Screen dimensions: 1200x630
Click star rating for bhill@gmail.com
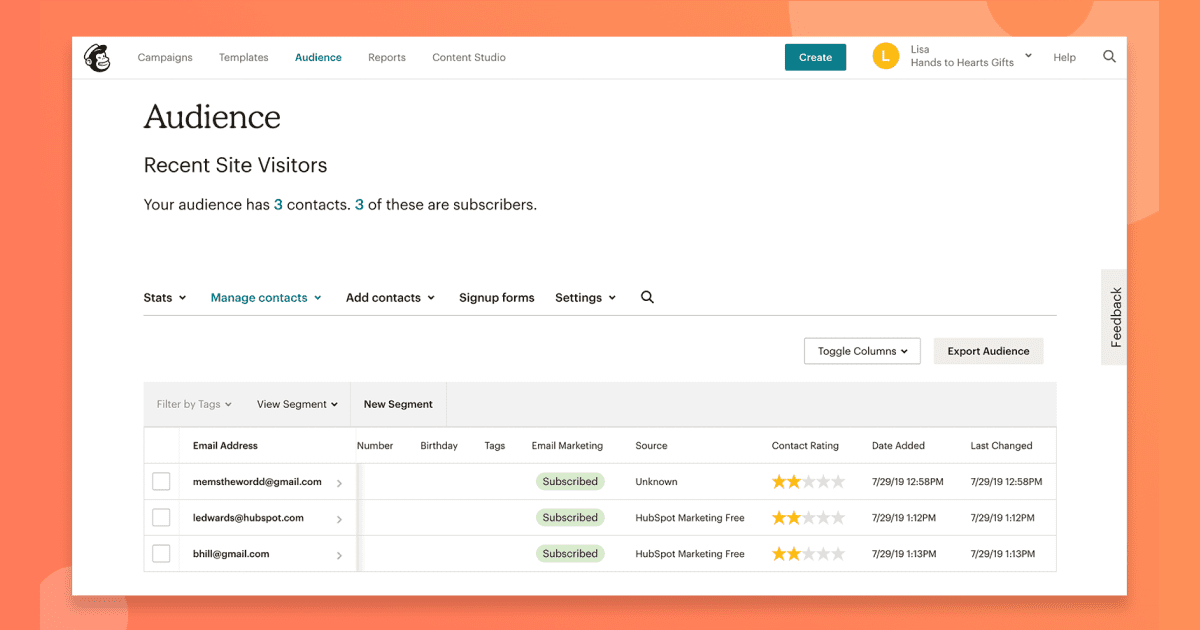tap(808, 554)
